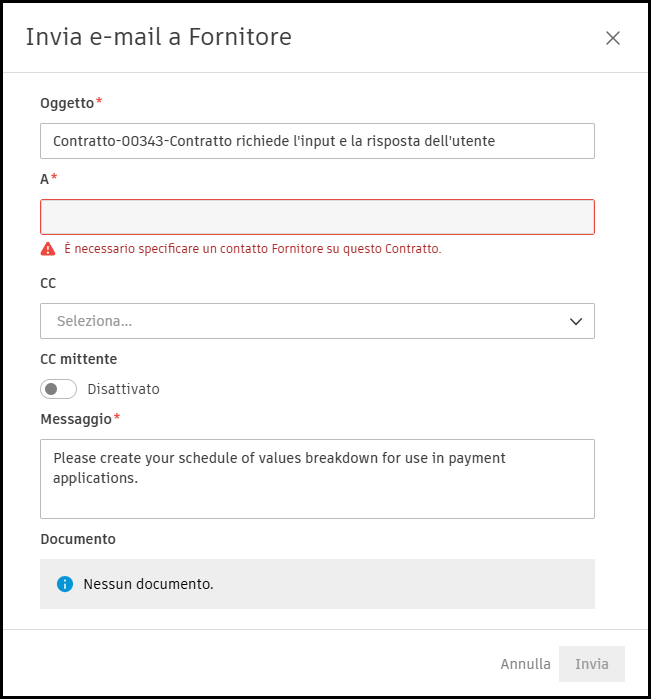
Task: Click the red warning triangle icon
Action: point(48,248)
